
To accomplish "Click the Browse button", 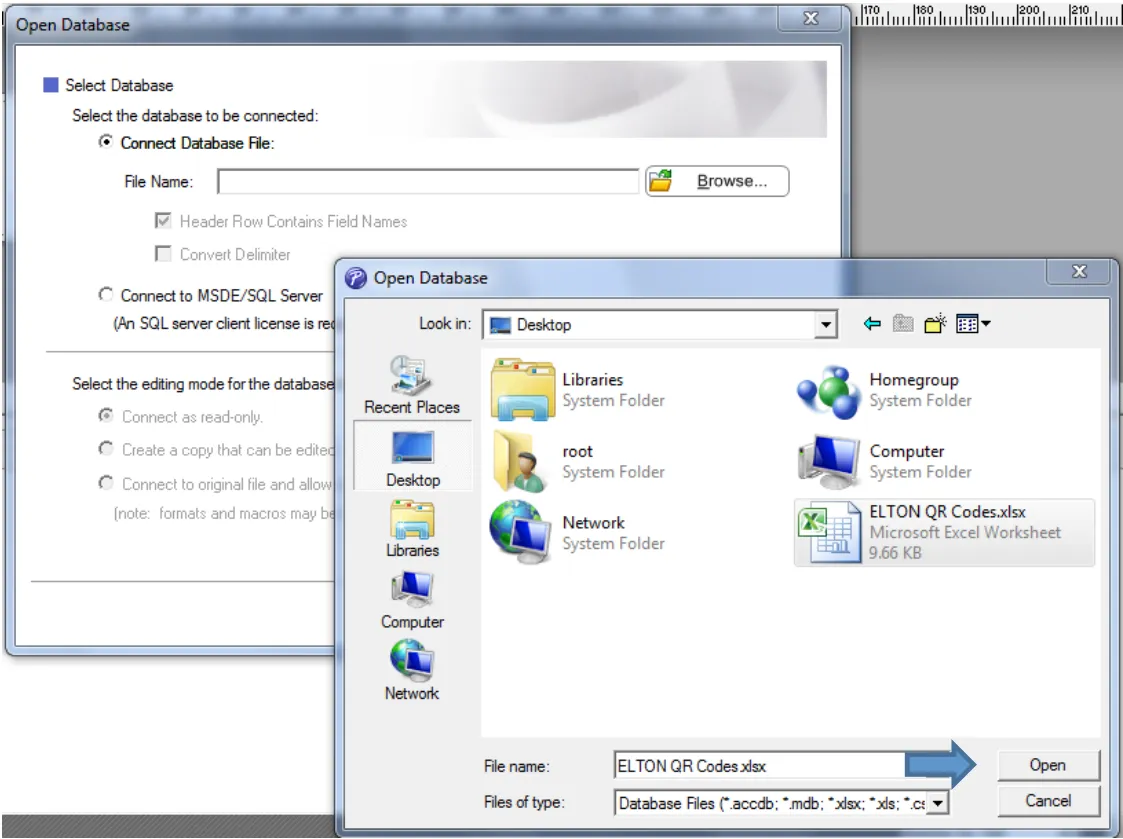I will click(x=717, y=181).
